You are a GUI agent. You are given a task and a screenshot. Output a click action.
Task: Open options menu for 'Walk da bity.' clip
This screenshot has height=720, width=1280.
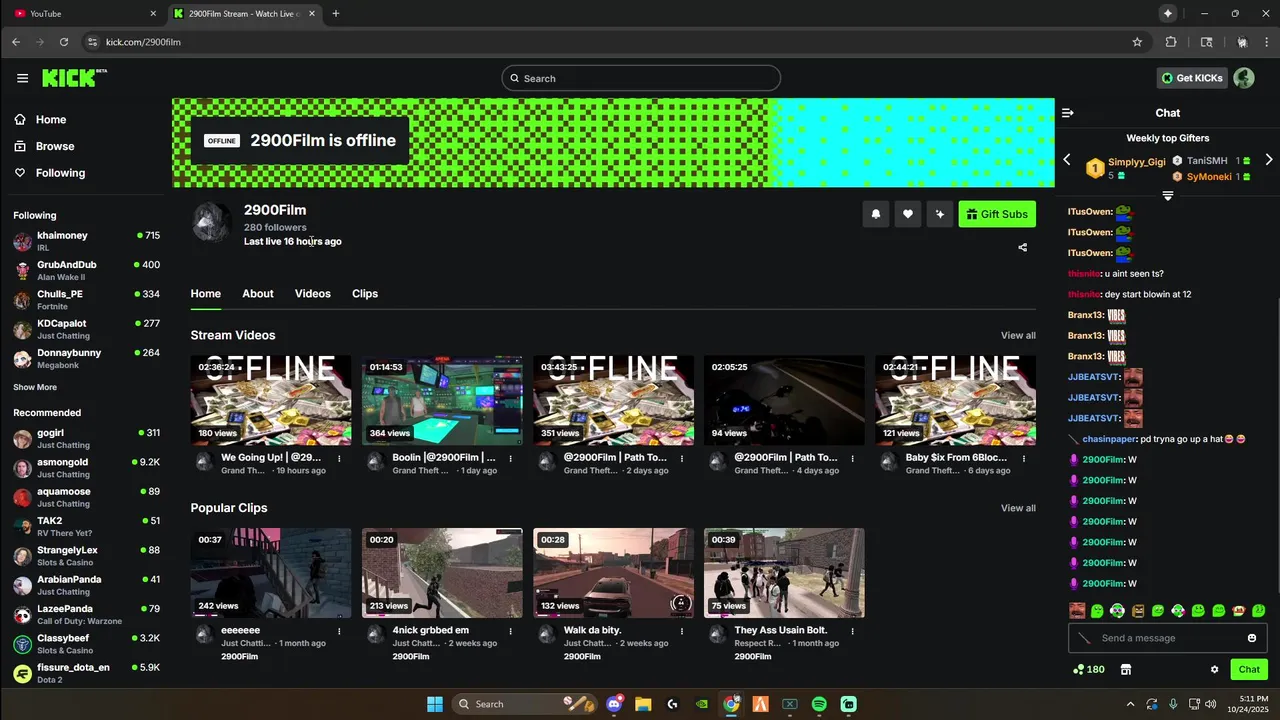(681, 631)
